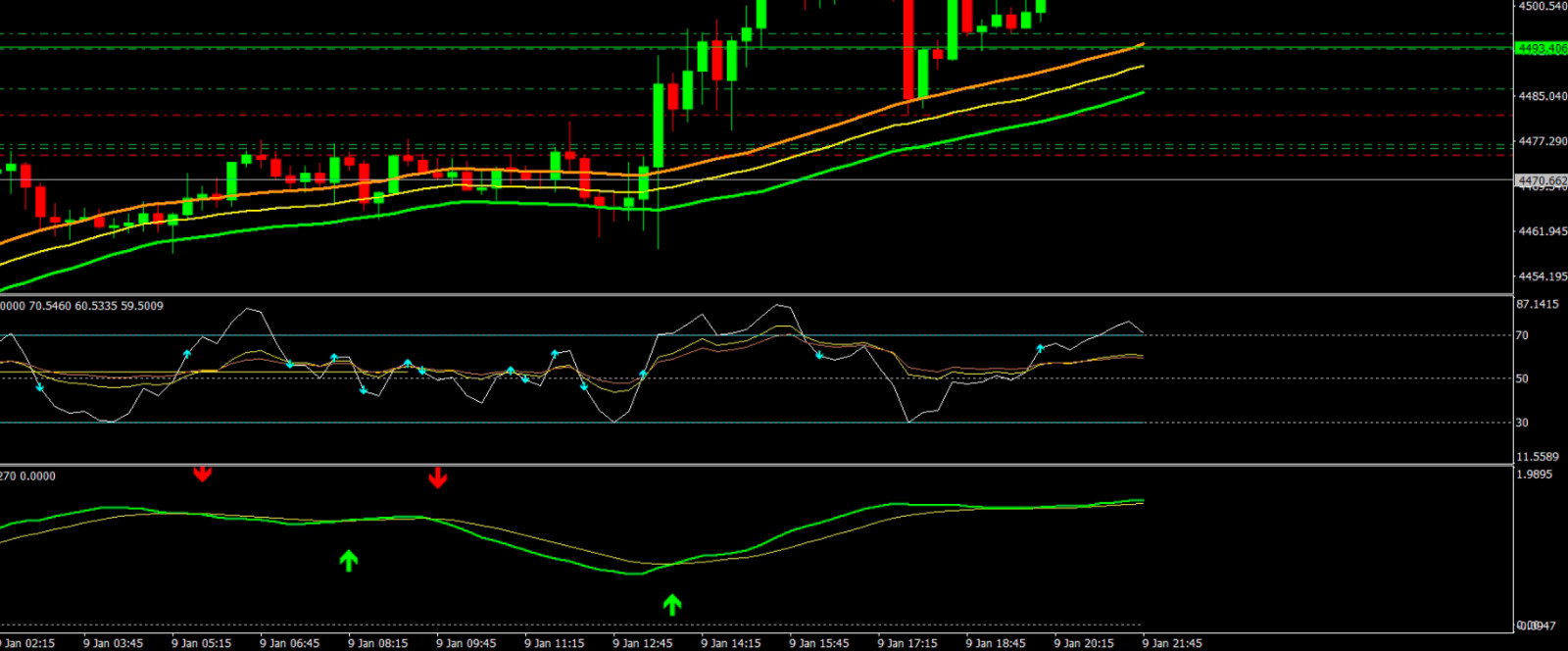The image size is (1568, 651).
Task: Click the 9 Jan 20:15 time label
Action: pyautogui.click(x=1083, y=644)
